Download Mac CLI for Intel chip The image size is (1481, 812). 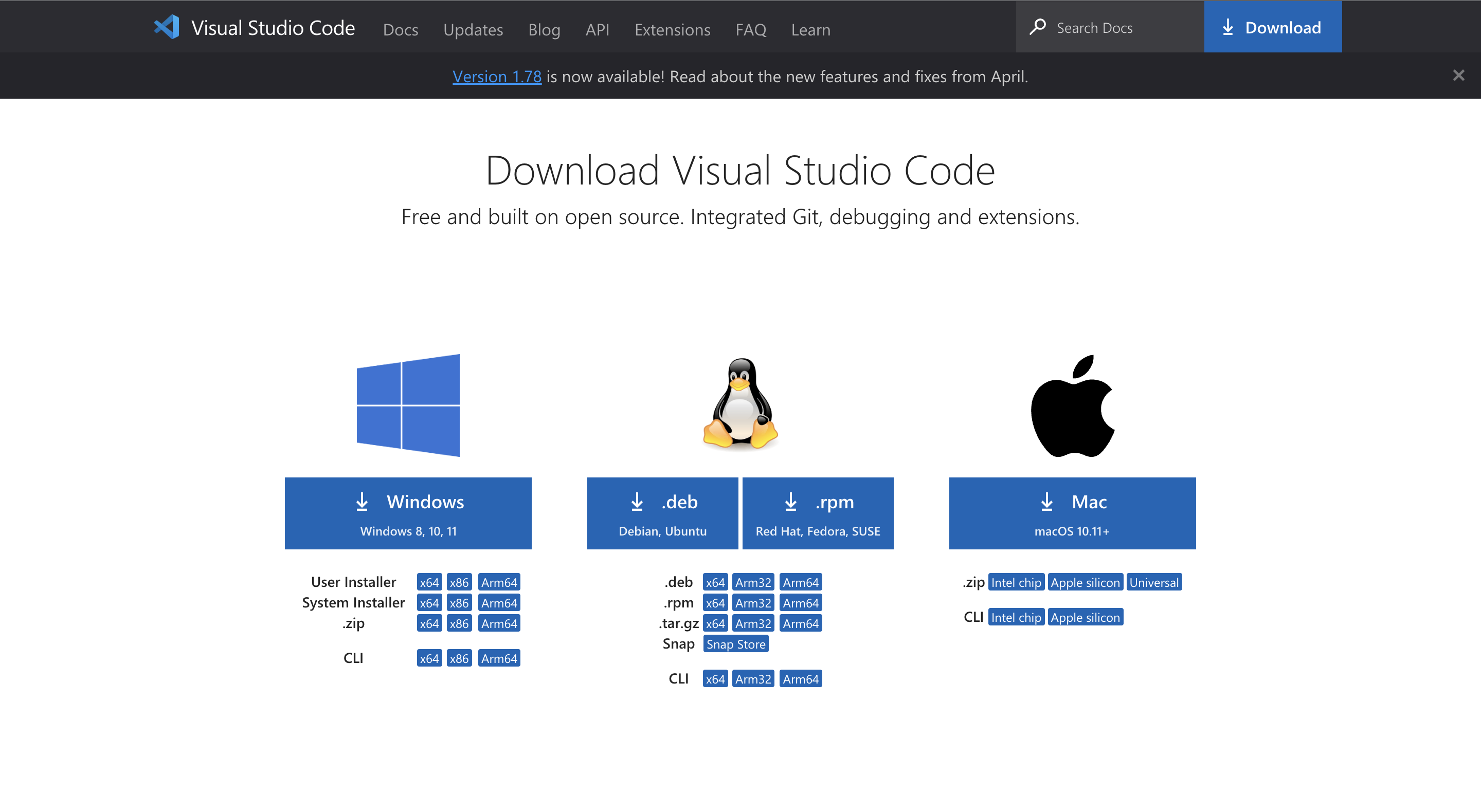click(x=1017, y=617)
